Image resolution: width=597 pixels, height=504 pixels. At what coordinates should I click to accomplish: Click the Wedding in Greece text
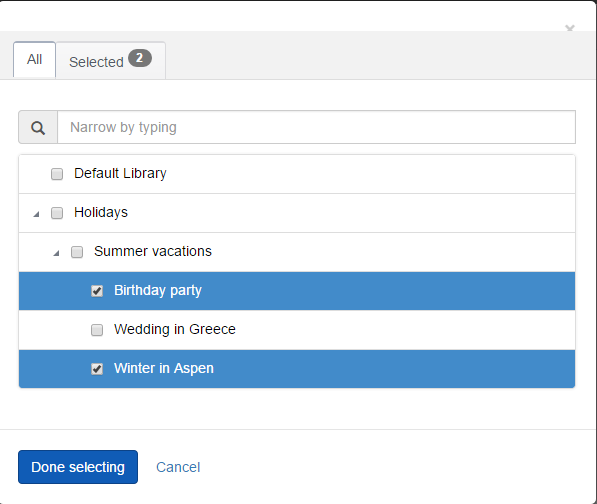(x=175, y=329)
